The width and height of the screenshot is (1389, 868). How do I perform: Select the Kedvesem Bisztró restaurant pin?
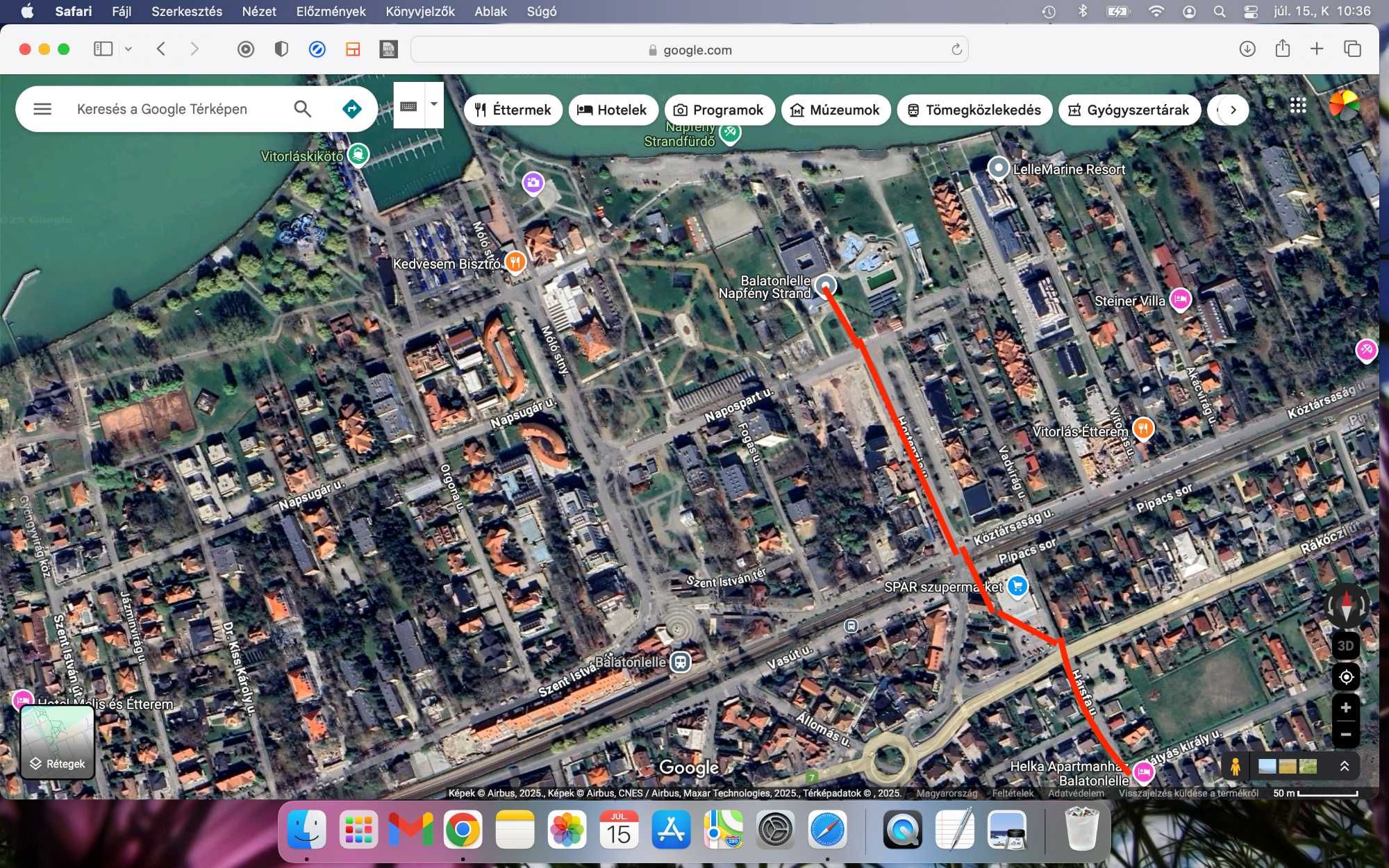[x=515, y=262]
